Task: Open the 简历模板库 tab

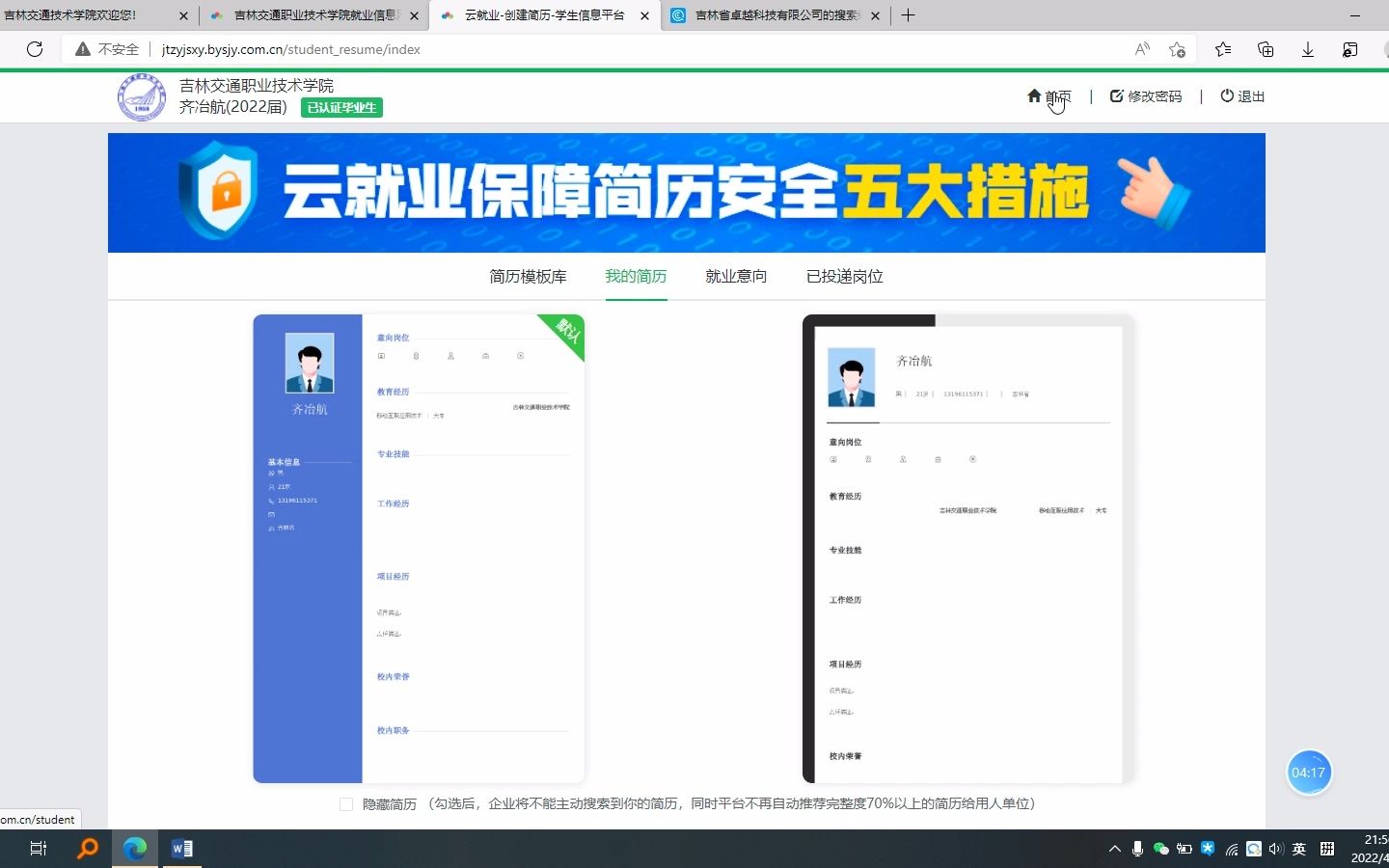Action: (x=528, y=277)
